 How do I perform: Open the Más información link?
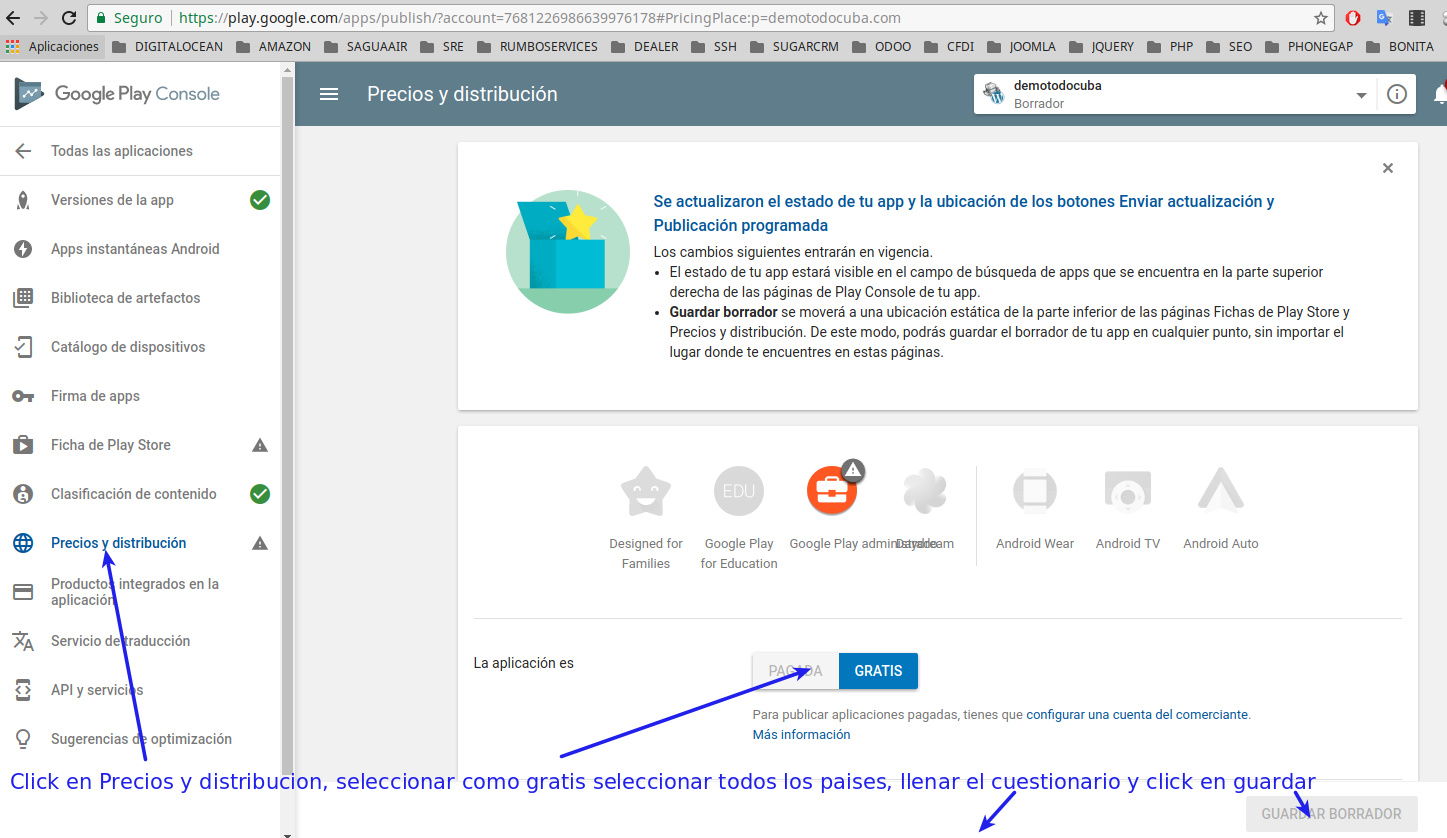click(x=801, y=735)
